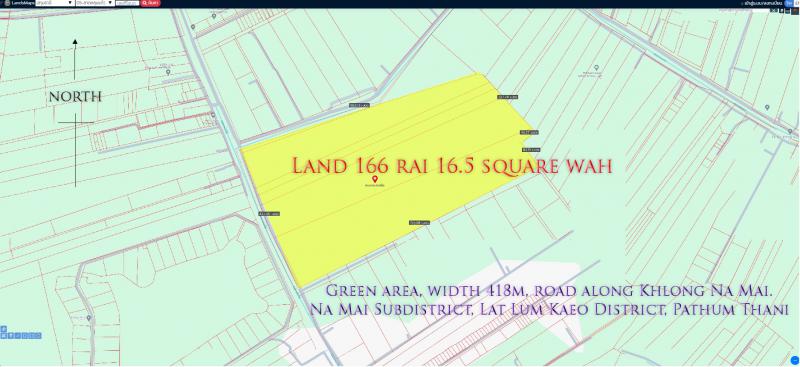Click the parcel number input field

(x=127, y=3)
